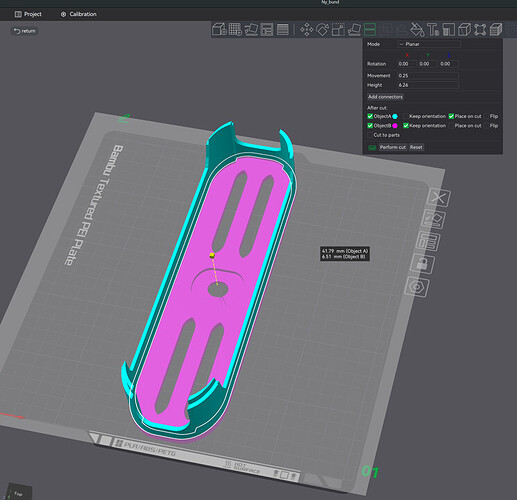Screen dimensions: 517x500
Task: Uncheck the ObjectA checkbox
Action: (370, 116)
